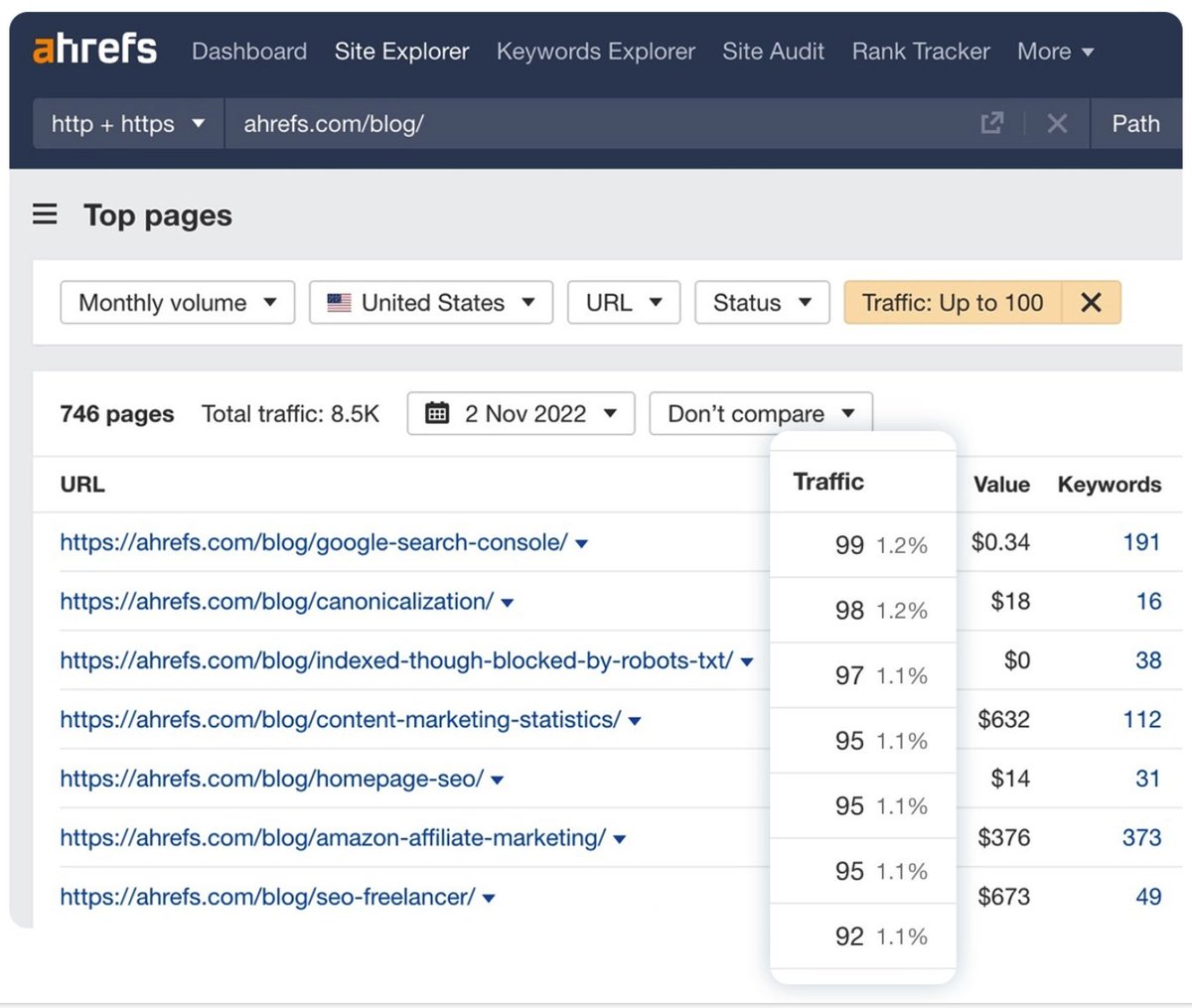Open the google-search-console blog link
The image size is (1192, 1008).
(x=314, y=542)
